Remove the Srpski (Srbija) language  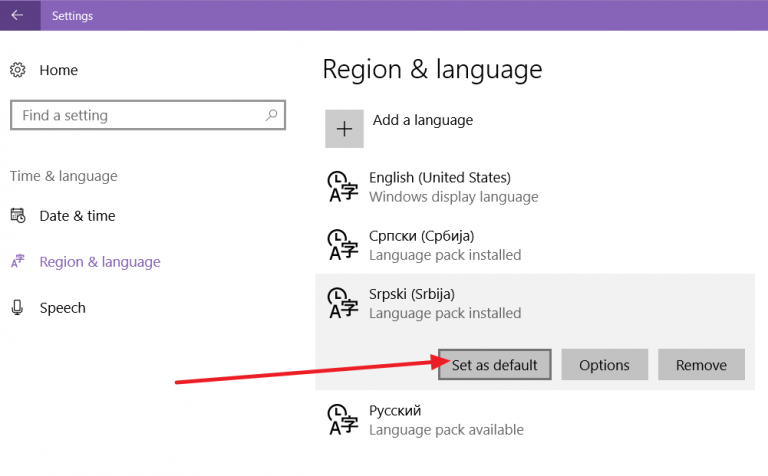[x=701, y=365]
